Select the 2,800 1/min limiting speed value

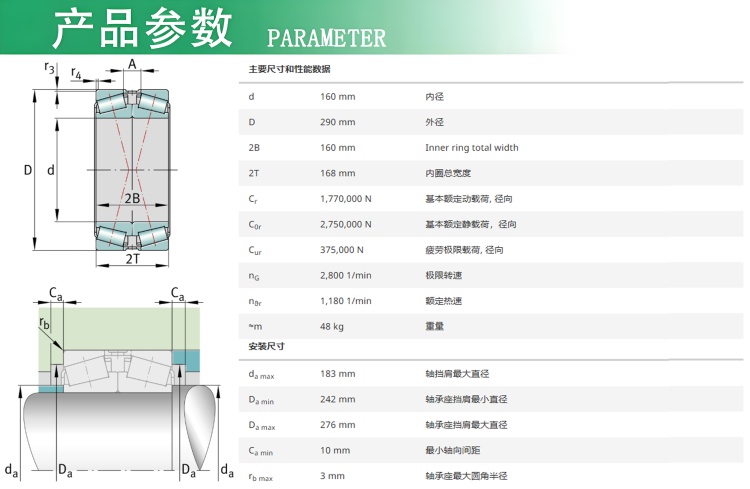coord(345,276)
